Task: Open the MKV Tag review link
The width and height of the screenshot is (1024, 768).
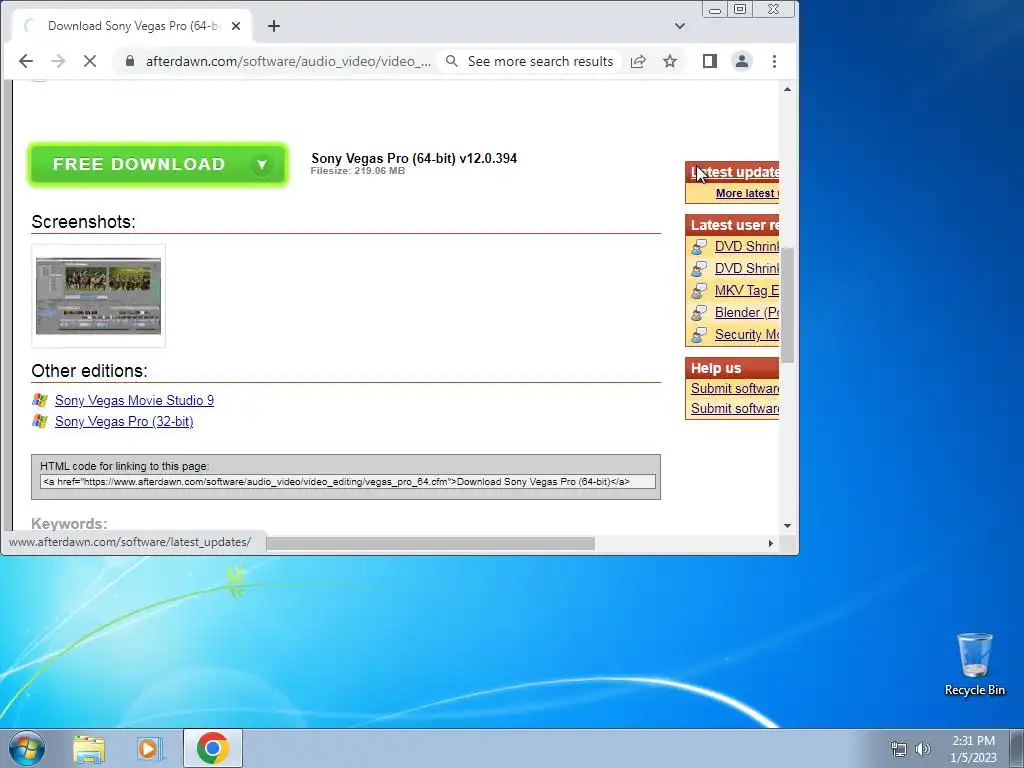Action: click(746, 291)
